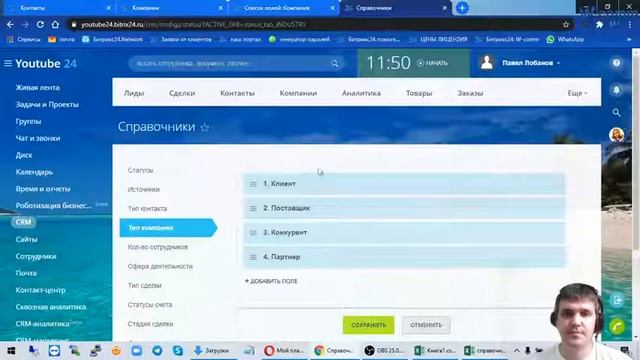Show more bookmarks with the chevron
Viewport: 640px width, 360px height.
(629, 39)
